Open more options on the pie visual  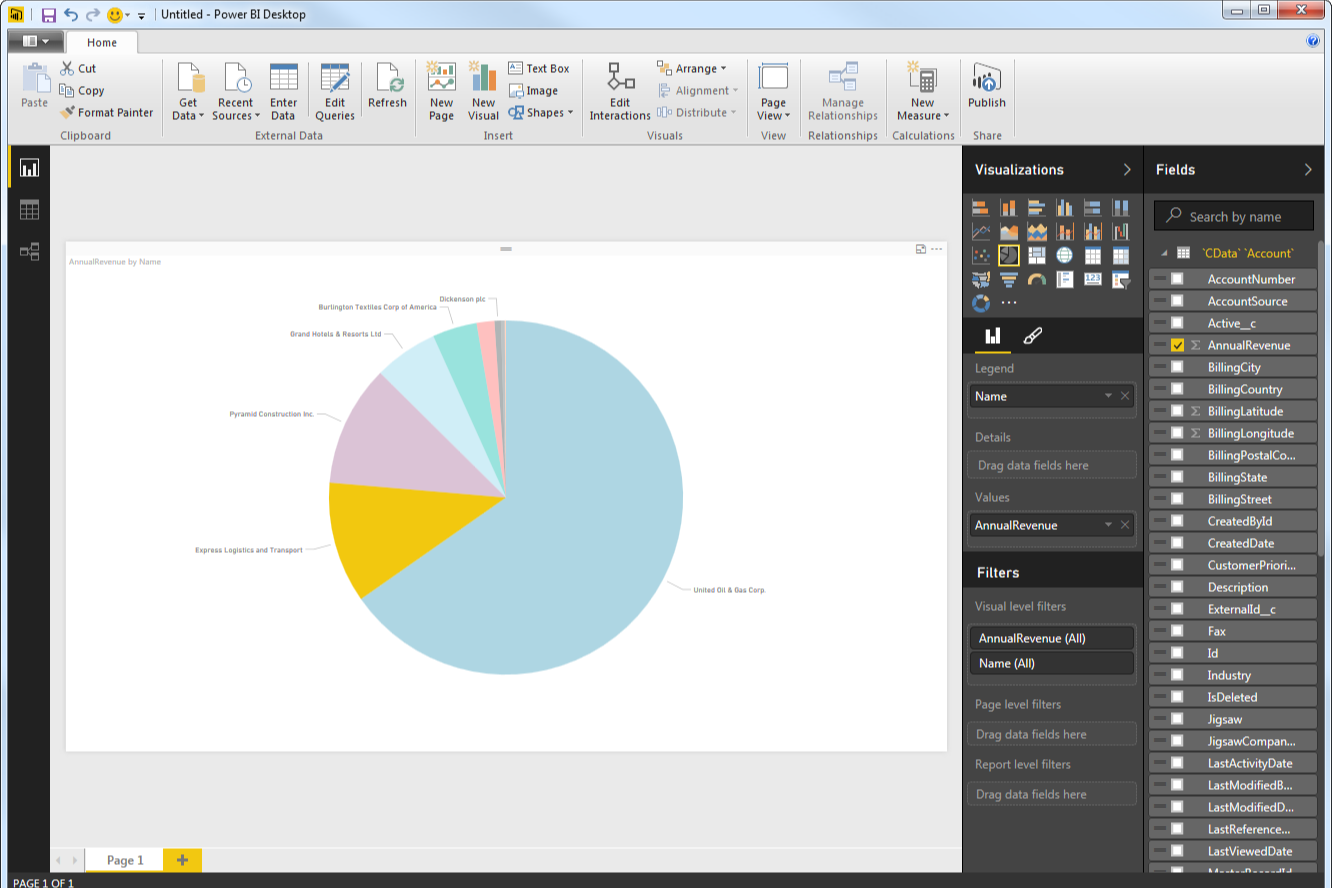pyautogui.click(x=937, y=249)
